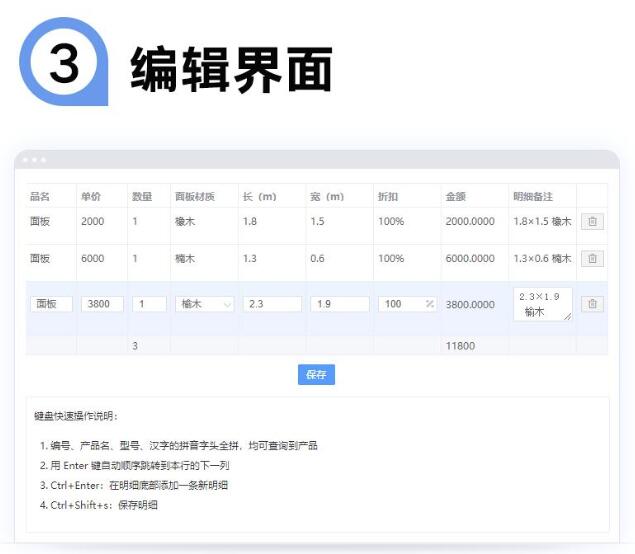Click trash icon on the editing row

pyautogui.click(x=592, y=304)
